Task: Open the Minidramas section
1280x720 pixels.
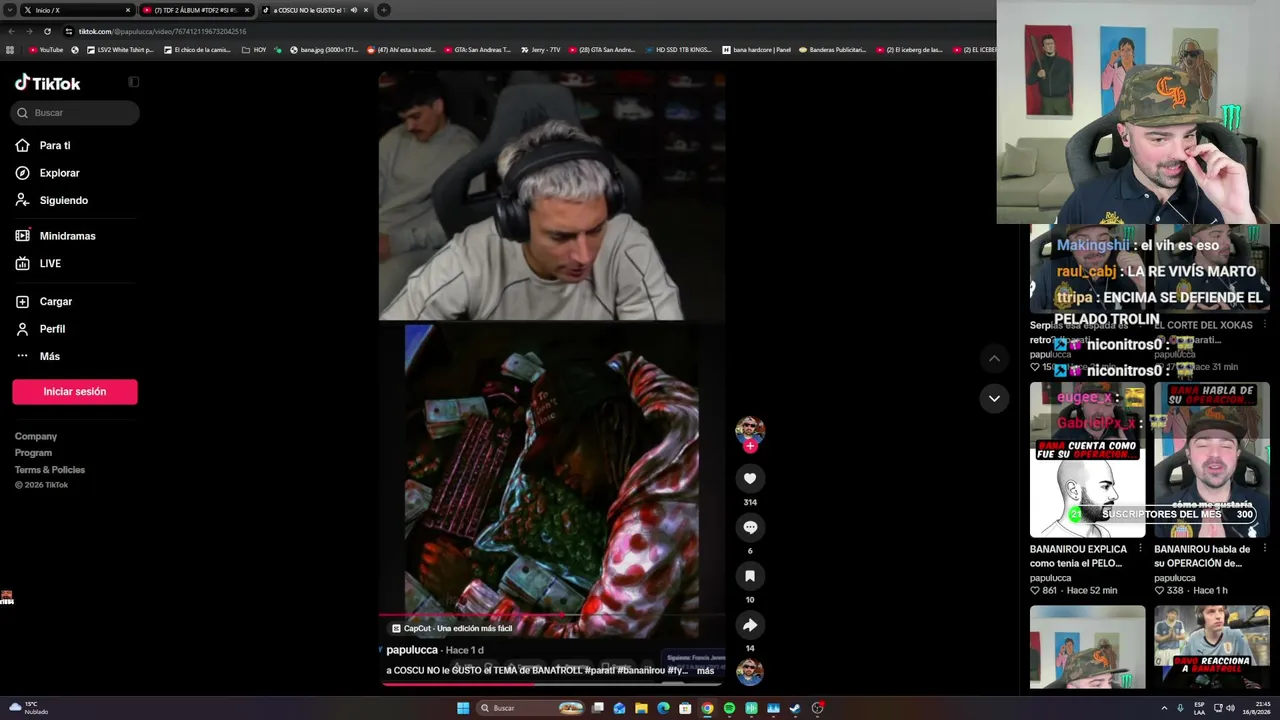Action: coord(56,236)
